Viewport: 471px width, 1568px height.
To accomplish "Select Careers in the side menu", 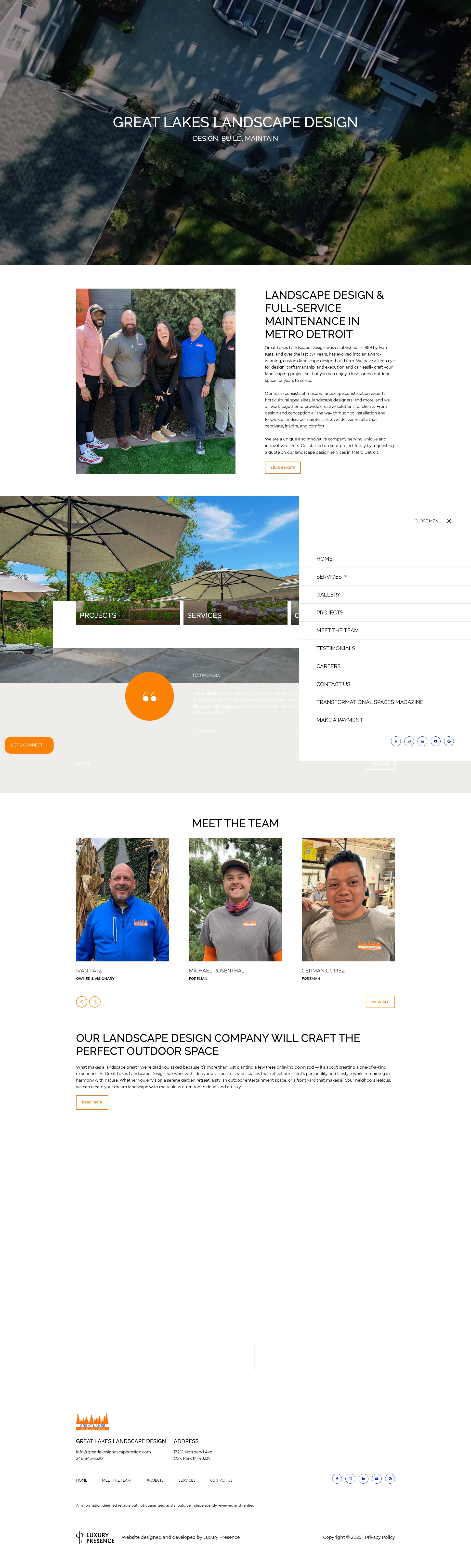I will pos(329,666).
